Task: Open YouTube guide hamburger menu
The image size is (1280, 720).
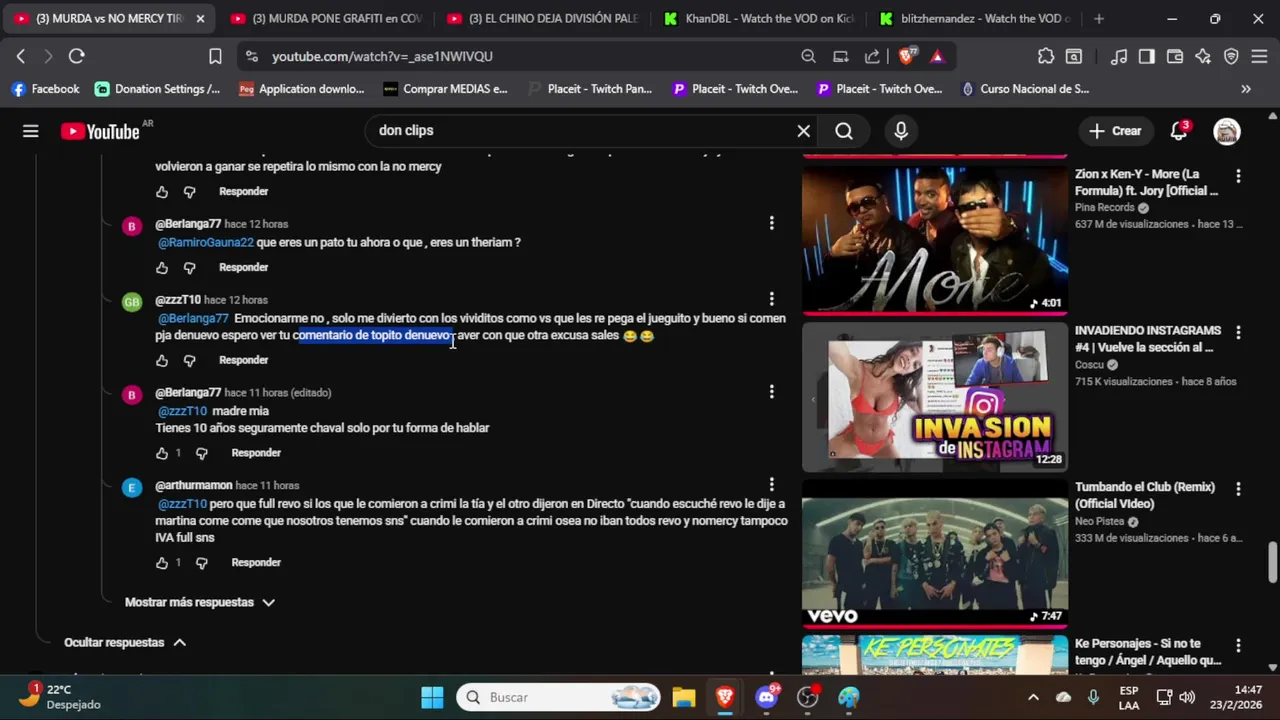Action: [31, 131]
